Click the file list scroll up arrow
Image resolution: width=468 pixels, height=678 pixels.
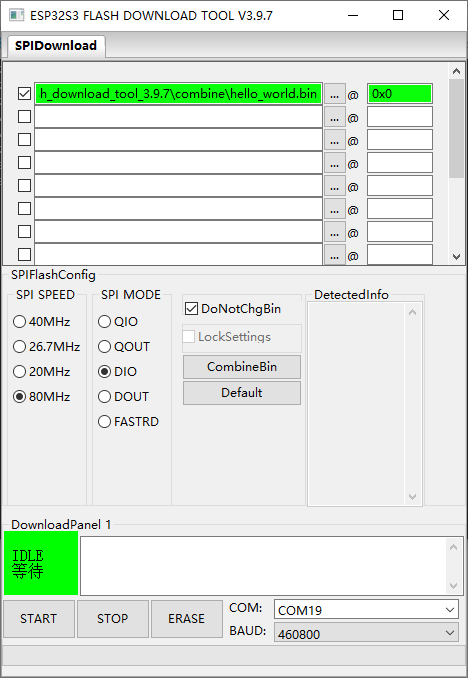coord(456,71)
